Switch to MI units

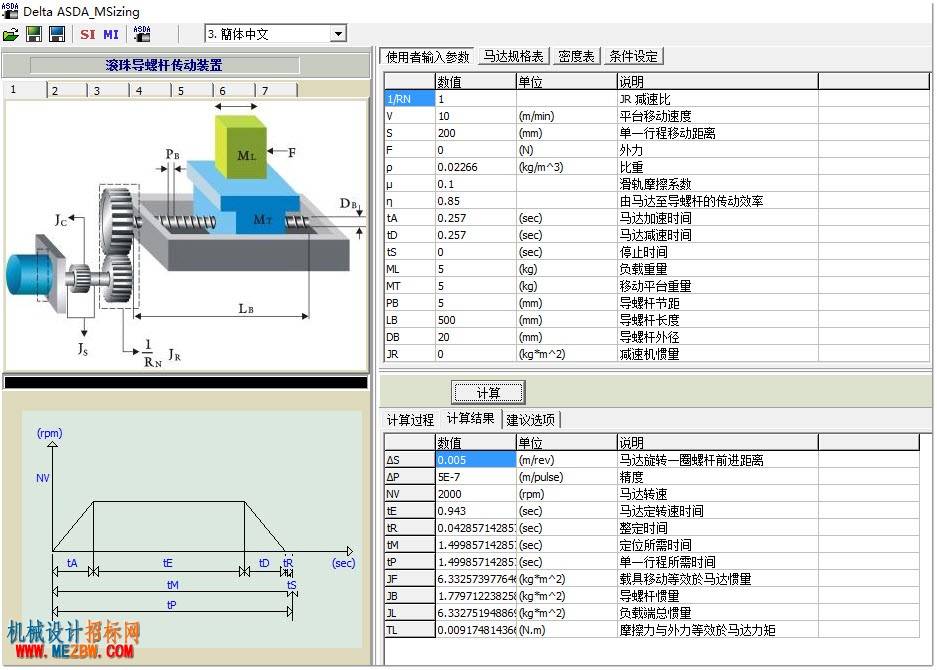[x=111, y=35]
